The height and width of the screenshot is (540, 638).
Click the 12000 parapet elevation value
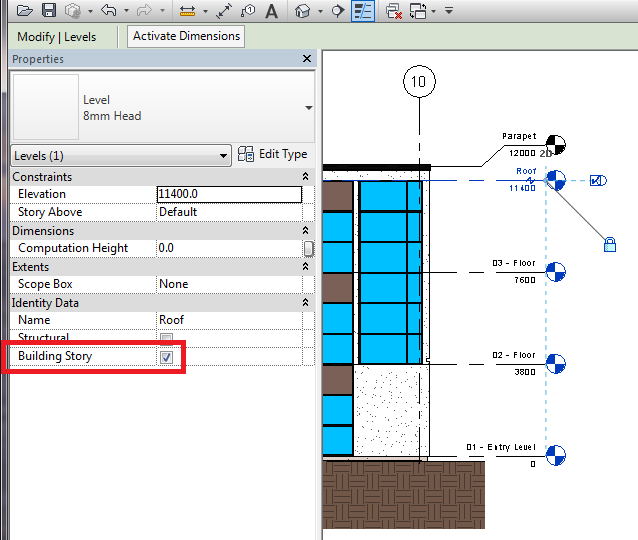[x=522, y=153]
